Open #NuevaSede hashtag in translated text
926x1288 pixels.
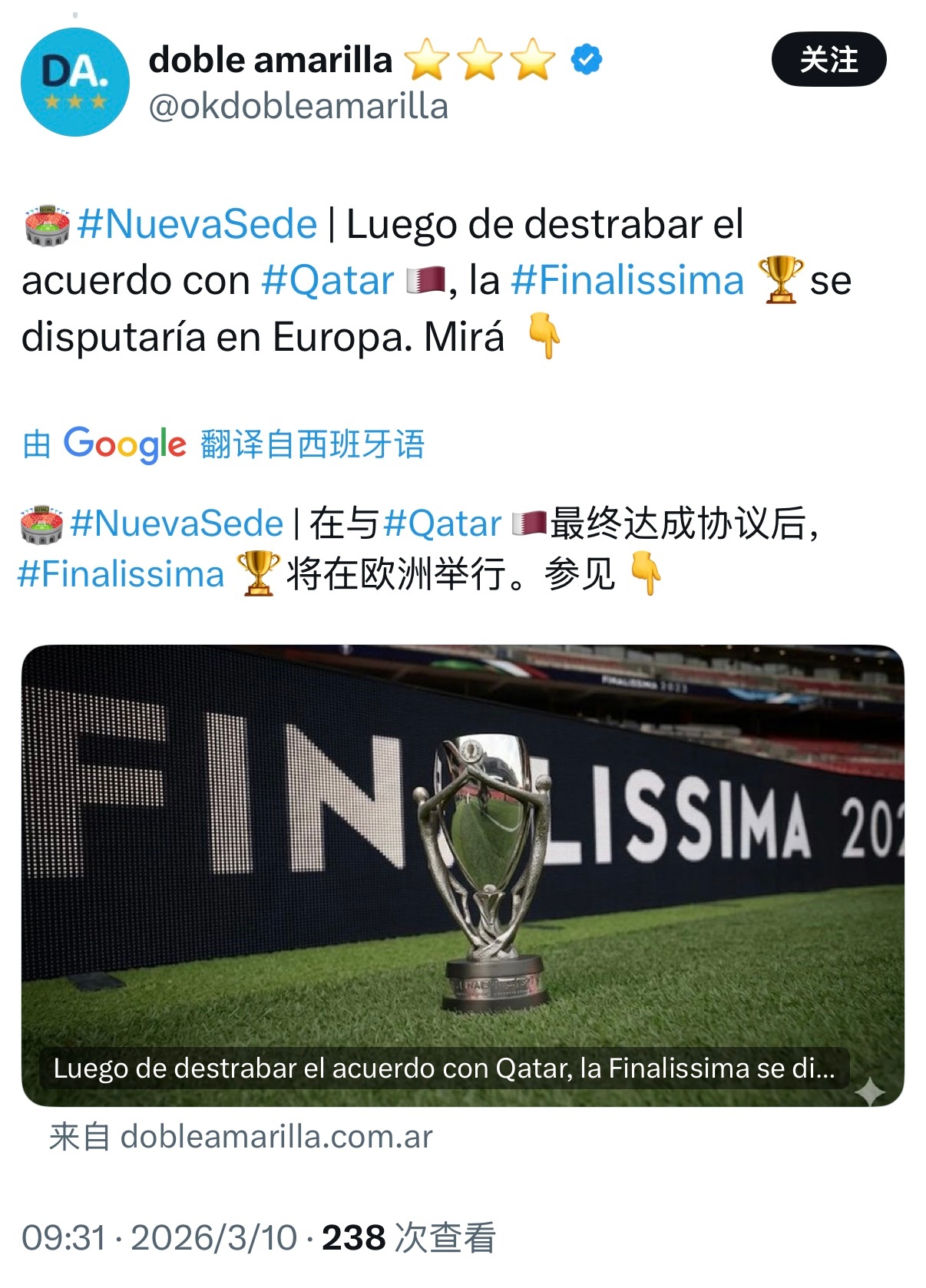(177, 523)
